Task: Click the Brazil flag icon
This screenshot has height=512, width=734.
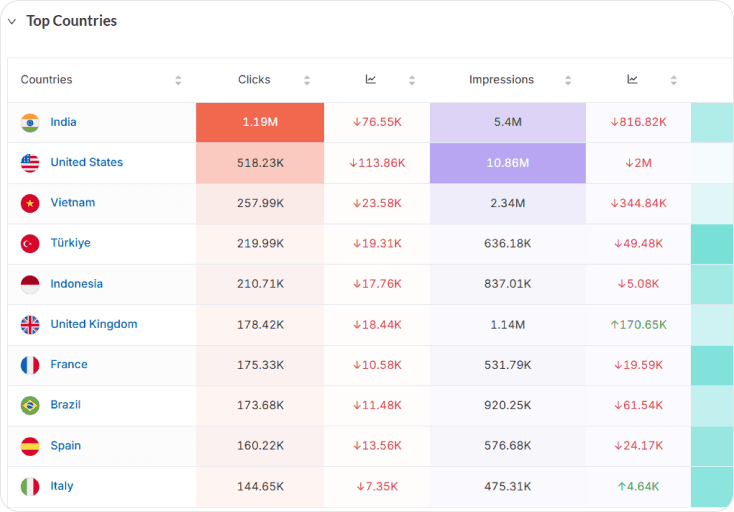Action: pos(30,405)
